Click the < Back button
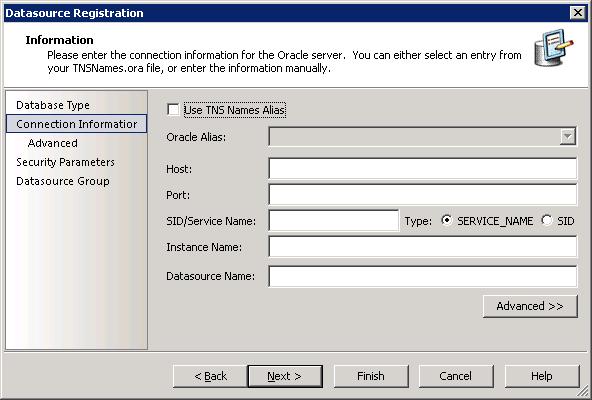This screenshot has height=400, width=592. click(210, 376)
